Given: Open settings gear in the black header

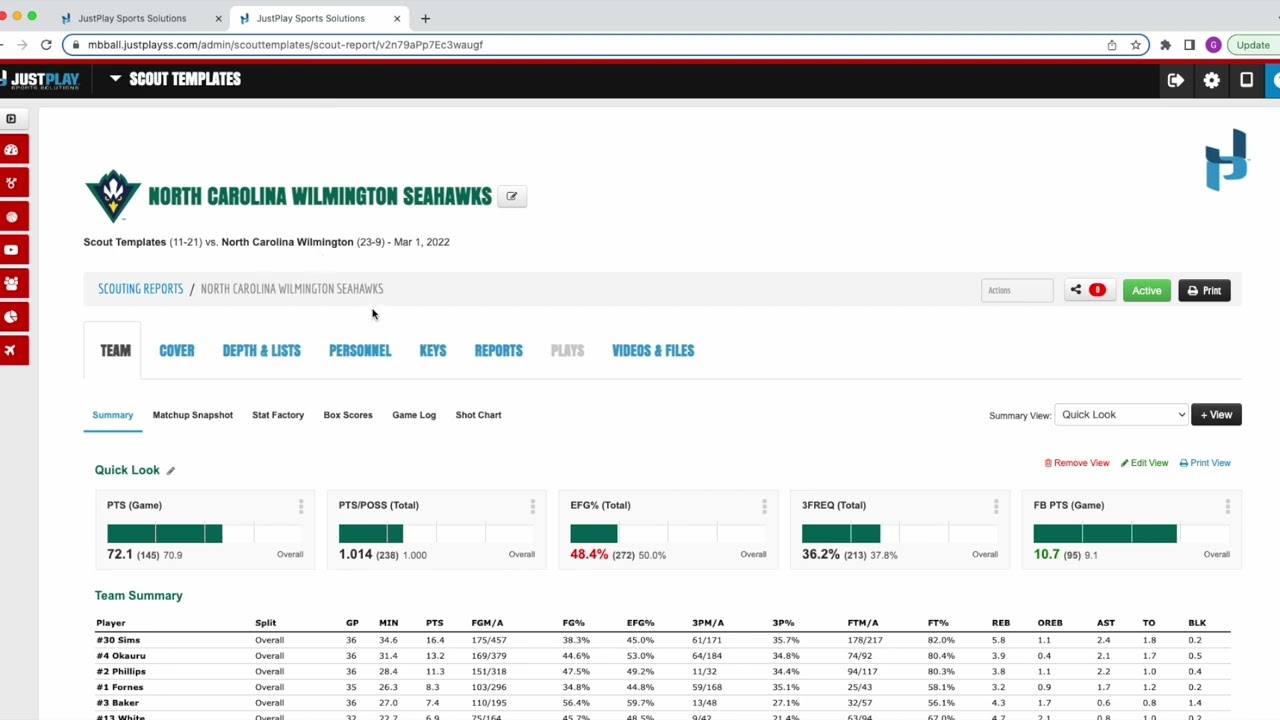Looking at the screenshot, I should (x=1211, y=80).
